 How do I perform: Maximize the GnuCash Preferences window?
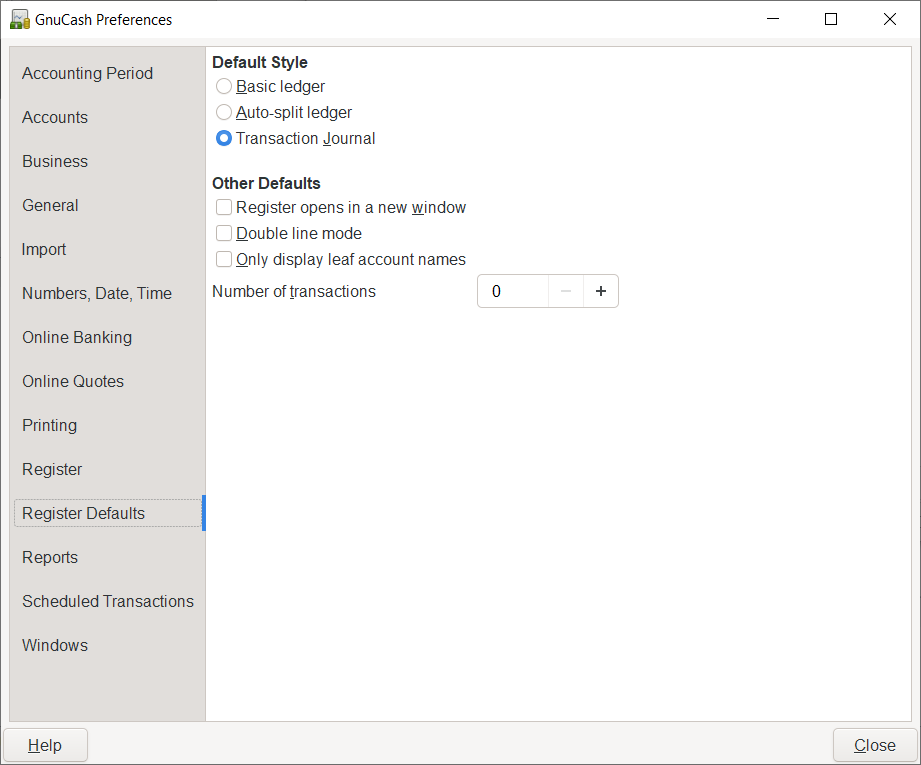pos(831,19)
